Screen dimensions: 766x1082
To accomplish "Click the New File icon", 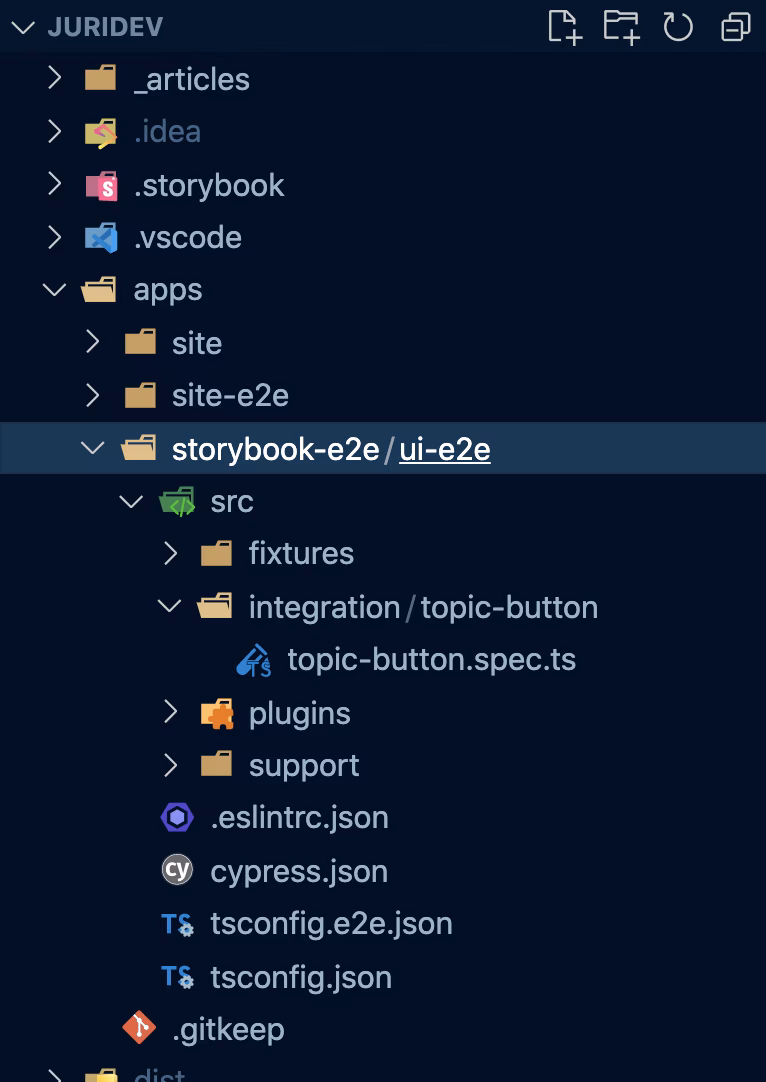I will [565, 27].
